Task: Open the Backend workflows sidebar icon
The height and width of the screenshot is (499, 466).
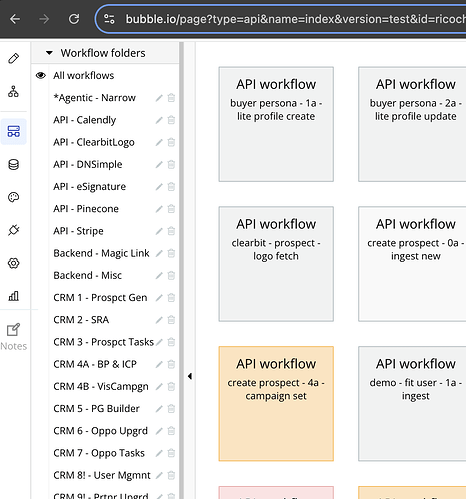Action: [x=14, y=131]
